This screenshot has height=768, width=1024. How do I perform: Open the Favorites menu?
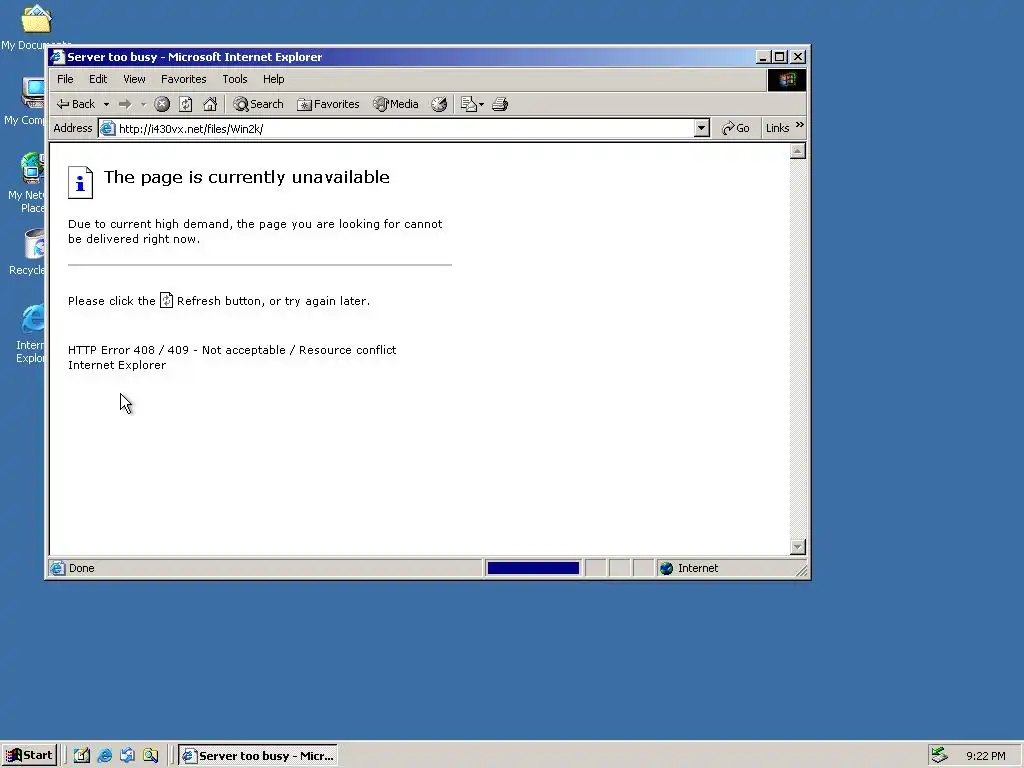(x=184, y=79)
